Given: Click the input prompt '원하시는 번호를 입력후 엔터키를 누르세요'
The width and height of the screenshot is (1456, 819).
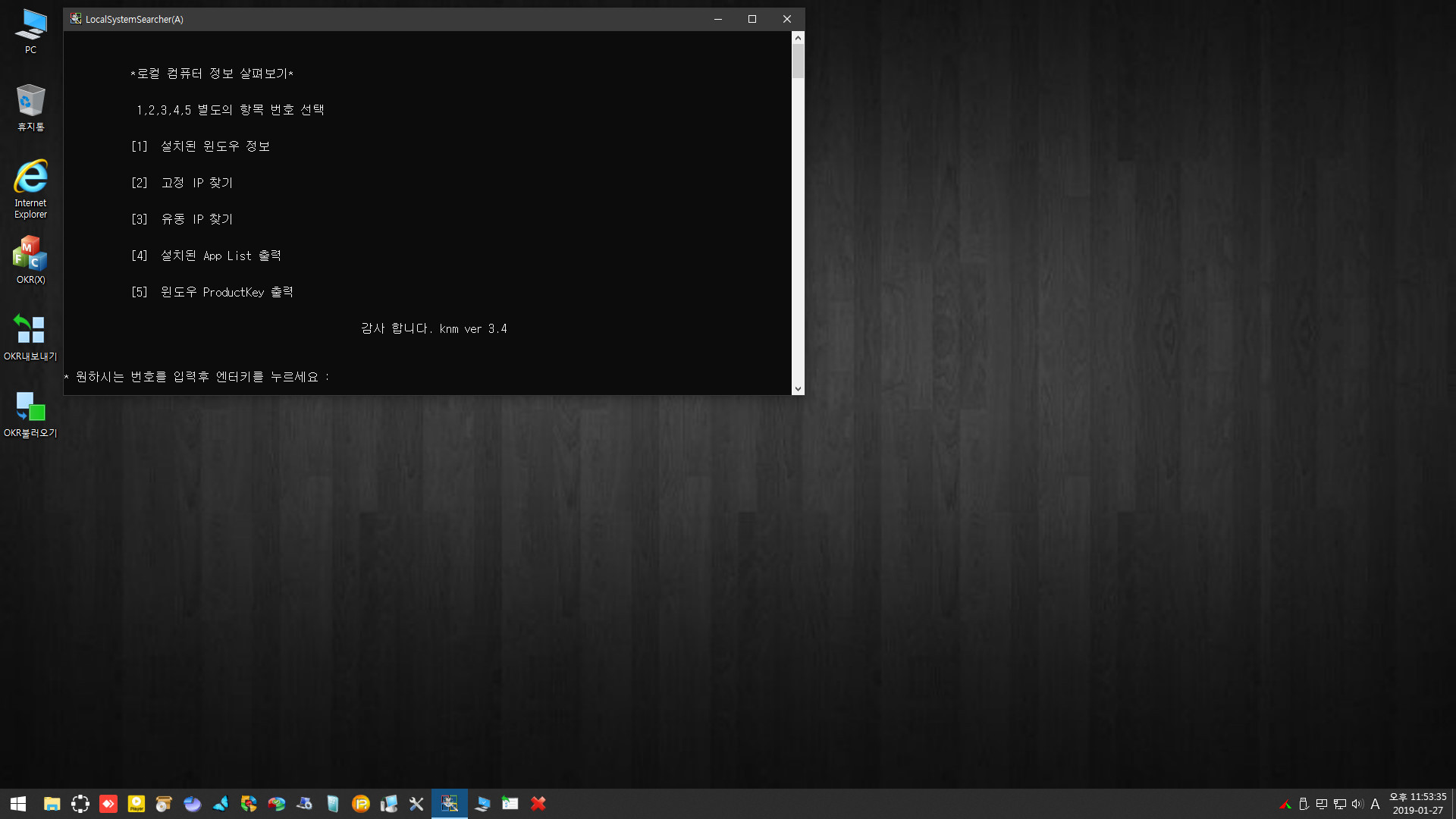Looking at the screenshot, I should [197, 377].
